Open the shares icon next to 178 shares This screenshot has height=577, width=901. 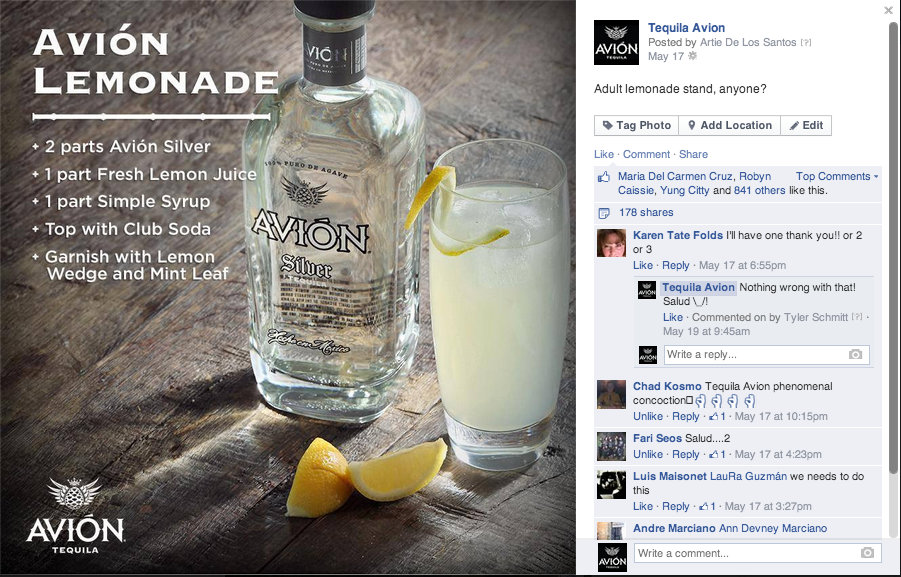pos(603,213)
